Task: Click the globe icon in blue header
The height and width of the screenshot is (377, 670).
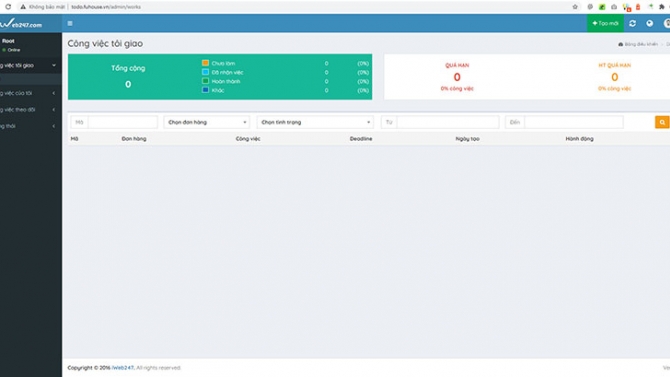Action: point(649,24)
